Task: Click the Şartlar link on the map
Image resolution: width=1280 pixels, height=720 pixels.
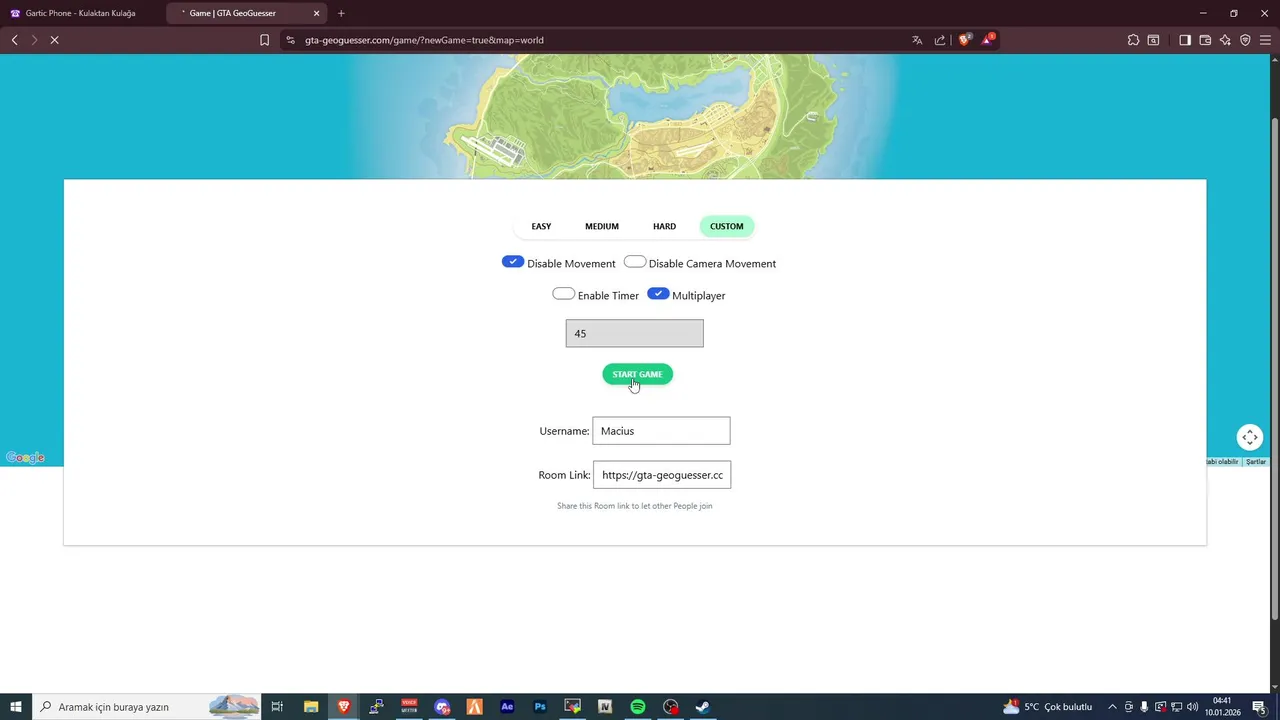Action: coord(1256,462)
